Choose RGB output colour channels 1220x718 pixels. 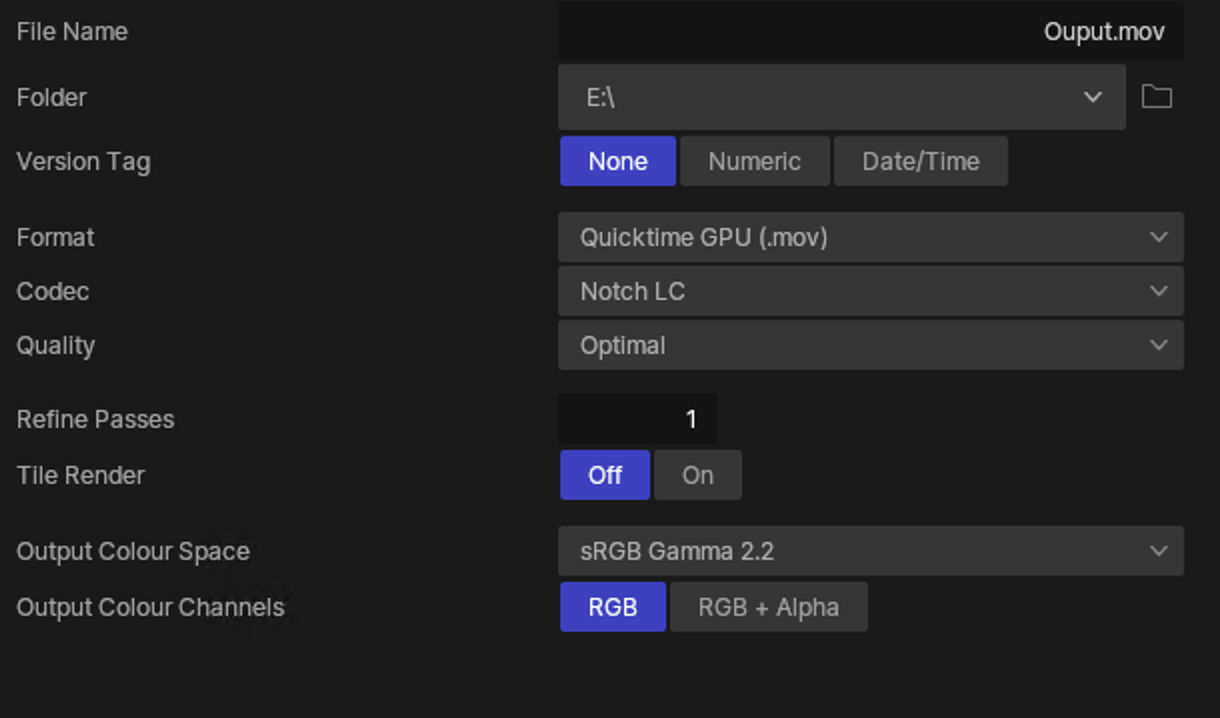pyautogui.click(x=612, y=608)
